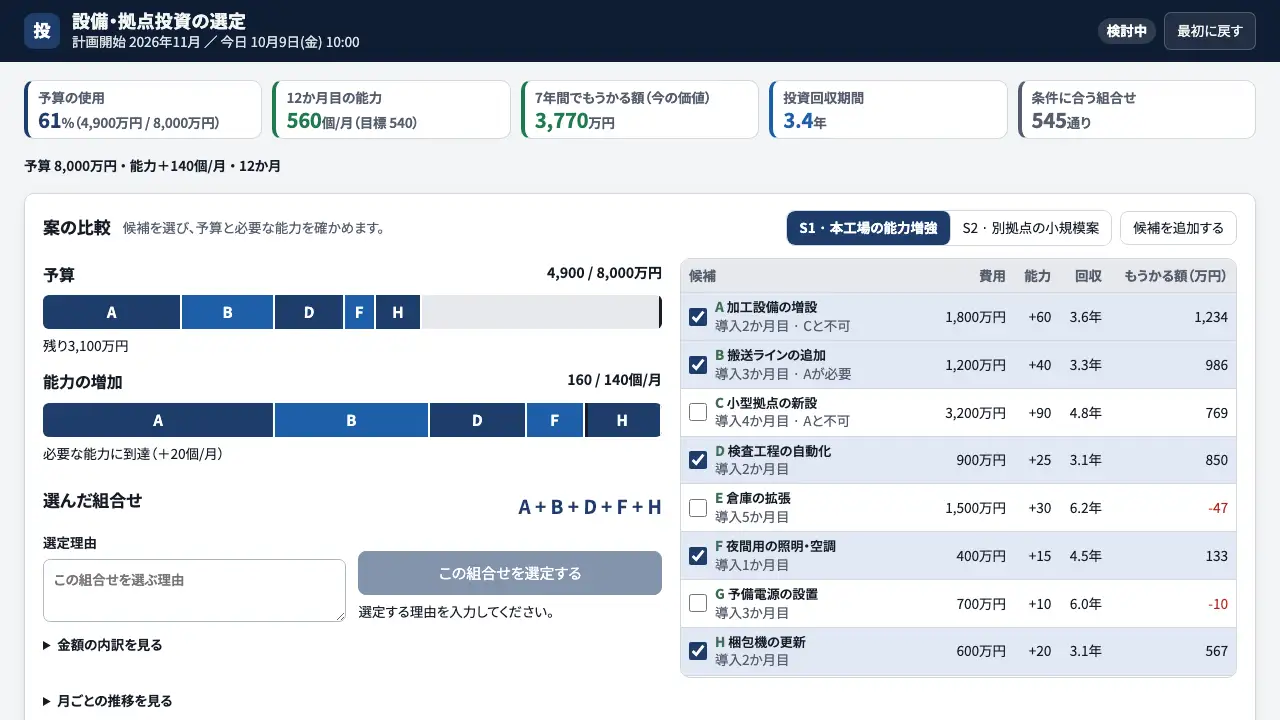Uncheck H 梱包機の更新 candidate
Viewport: 1280px width, 720px height.
click(698, 651)
